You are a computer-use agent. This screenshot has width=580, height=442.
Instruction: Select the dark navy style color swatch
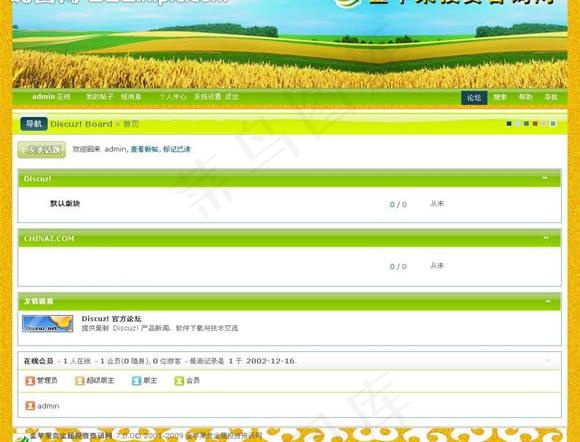509,124
